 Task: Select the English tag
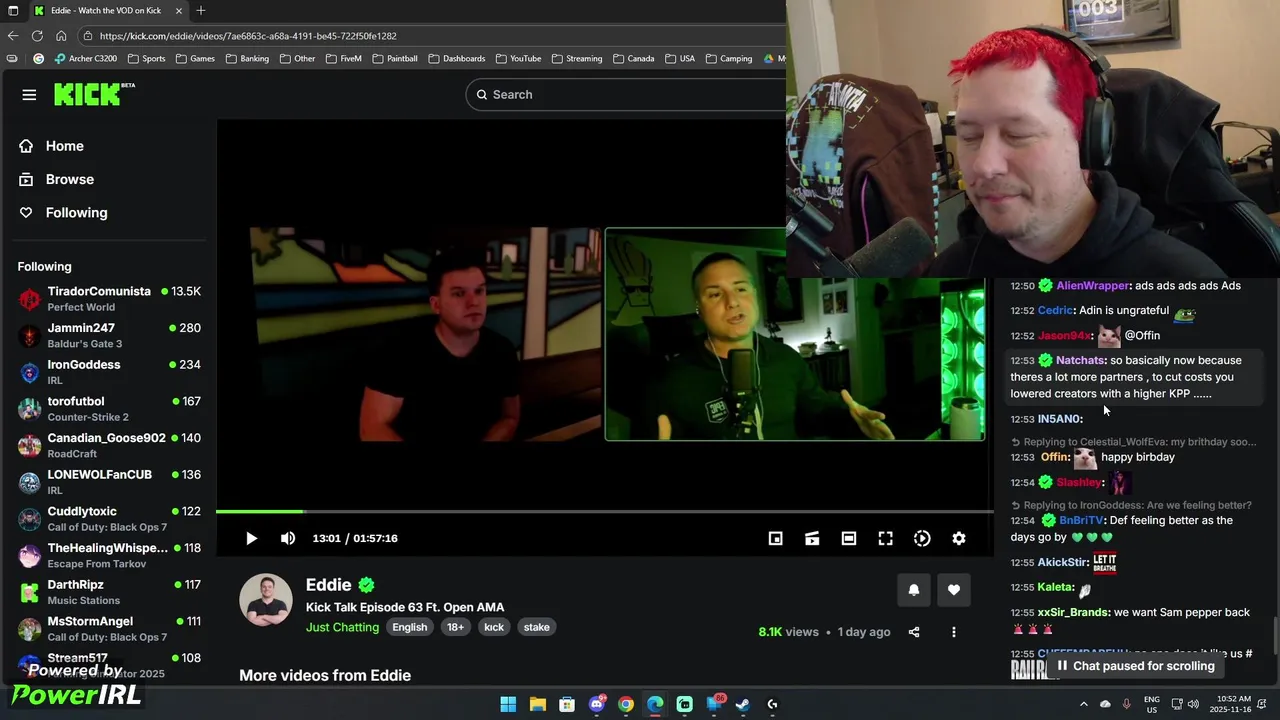point(409,627)
